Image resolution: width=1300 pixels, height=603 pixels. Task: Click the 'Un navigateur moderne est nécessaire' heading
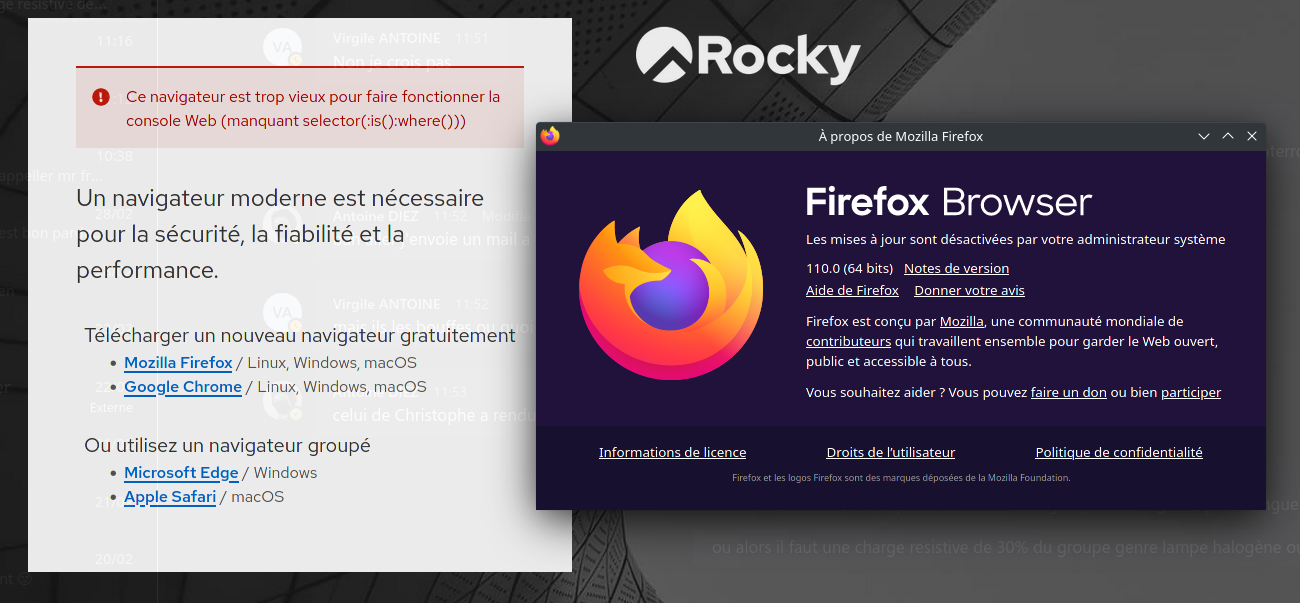click(x=280, y=234)
